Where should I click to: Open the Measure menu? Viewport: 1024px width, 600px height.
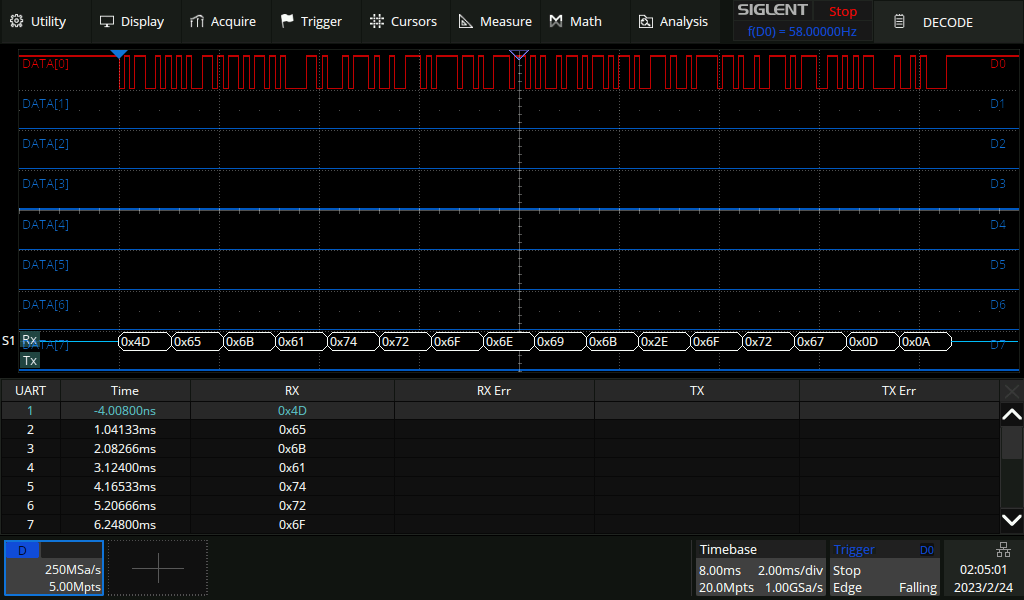pyautogui.click(x=495, y=21)
